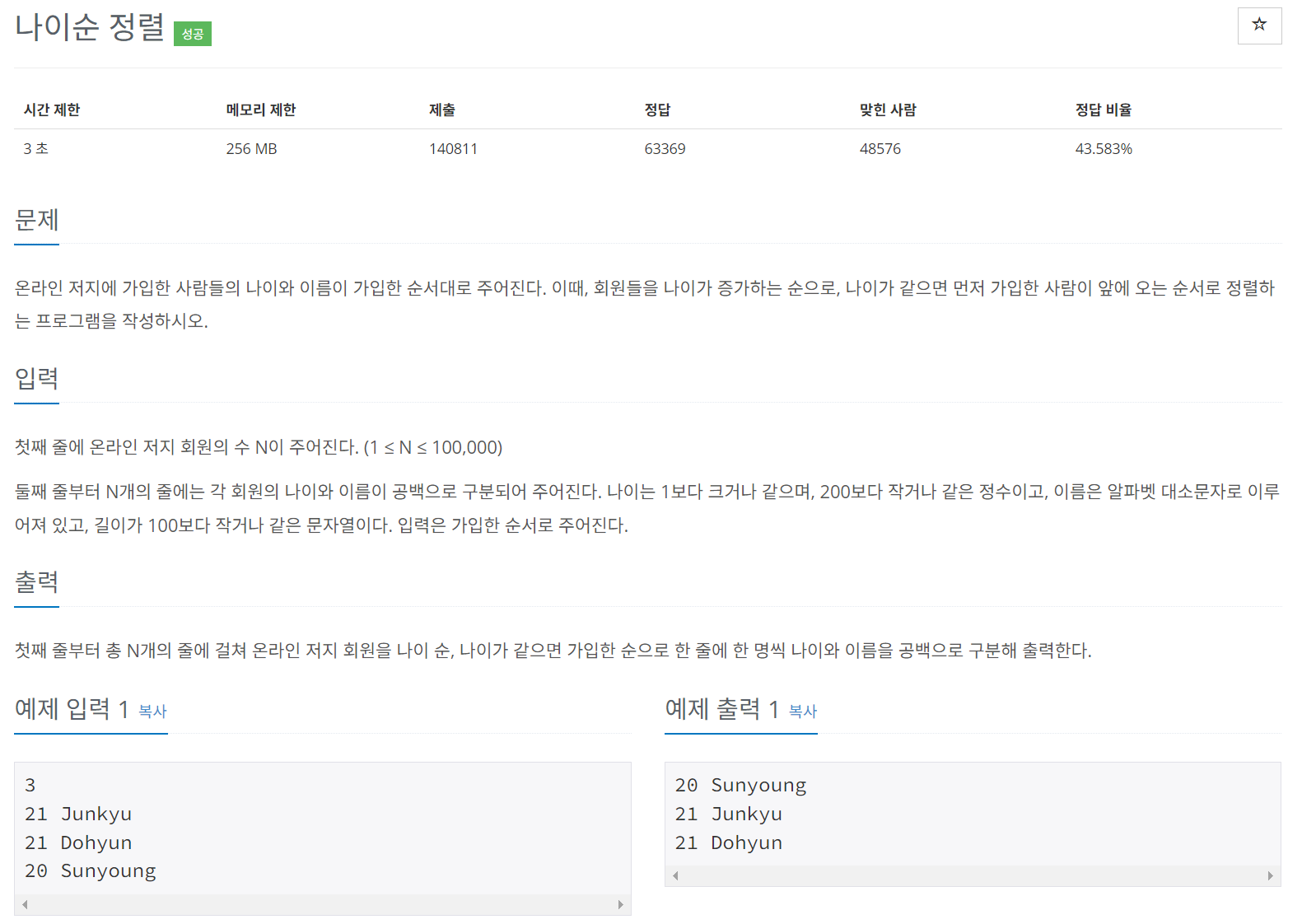Click the 맞힌 사람 column header

tap(888, 110)
